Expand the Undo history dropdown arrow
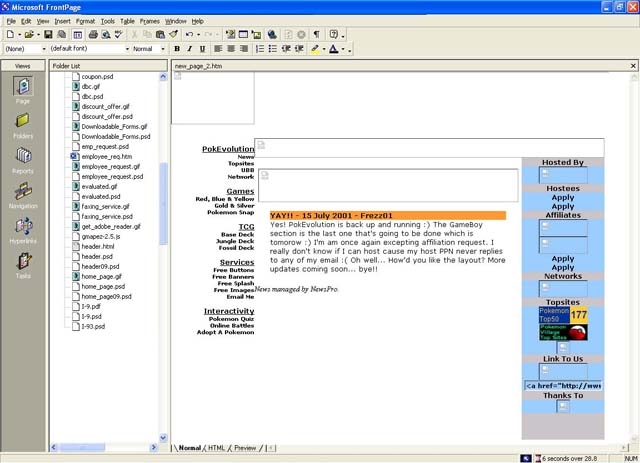Image resolution: width=640 pixels, height=463 pixels. click(x=198, y=35)
